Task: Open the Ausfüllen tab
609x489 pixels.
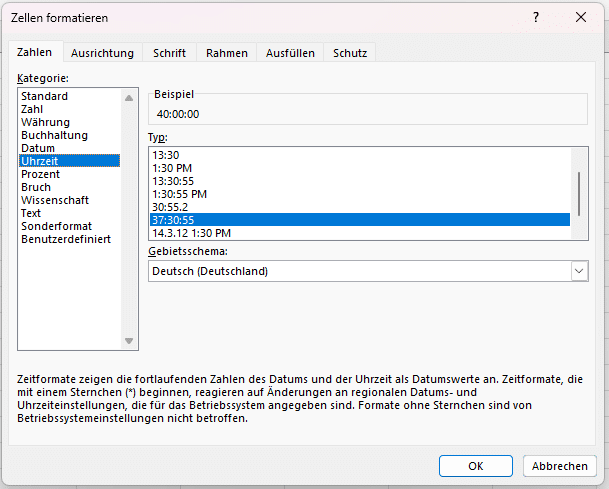Action: (x=290, y=53)
